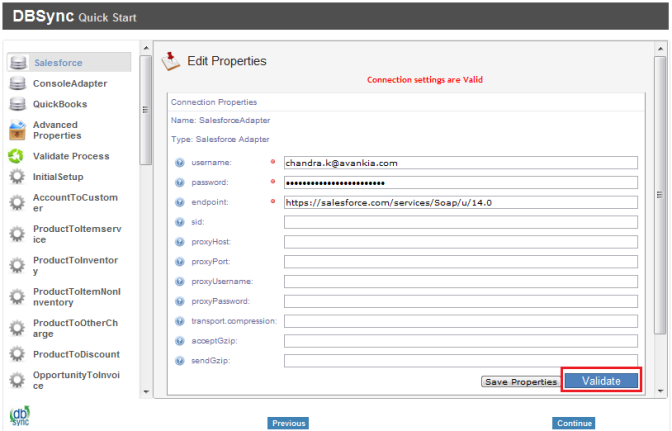Click the username input field
Viewport: 672px width, 431px height.
point(460,162)
